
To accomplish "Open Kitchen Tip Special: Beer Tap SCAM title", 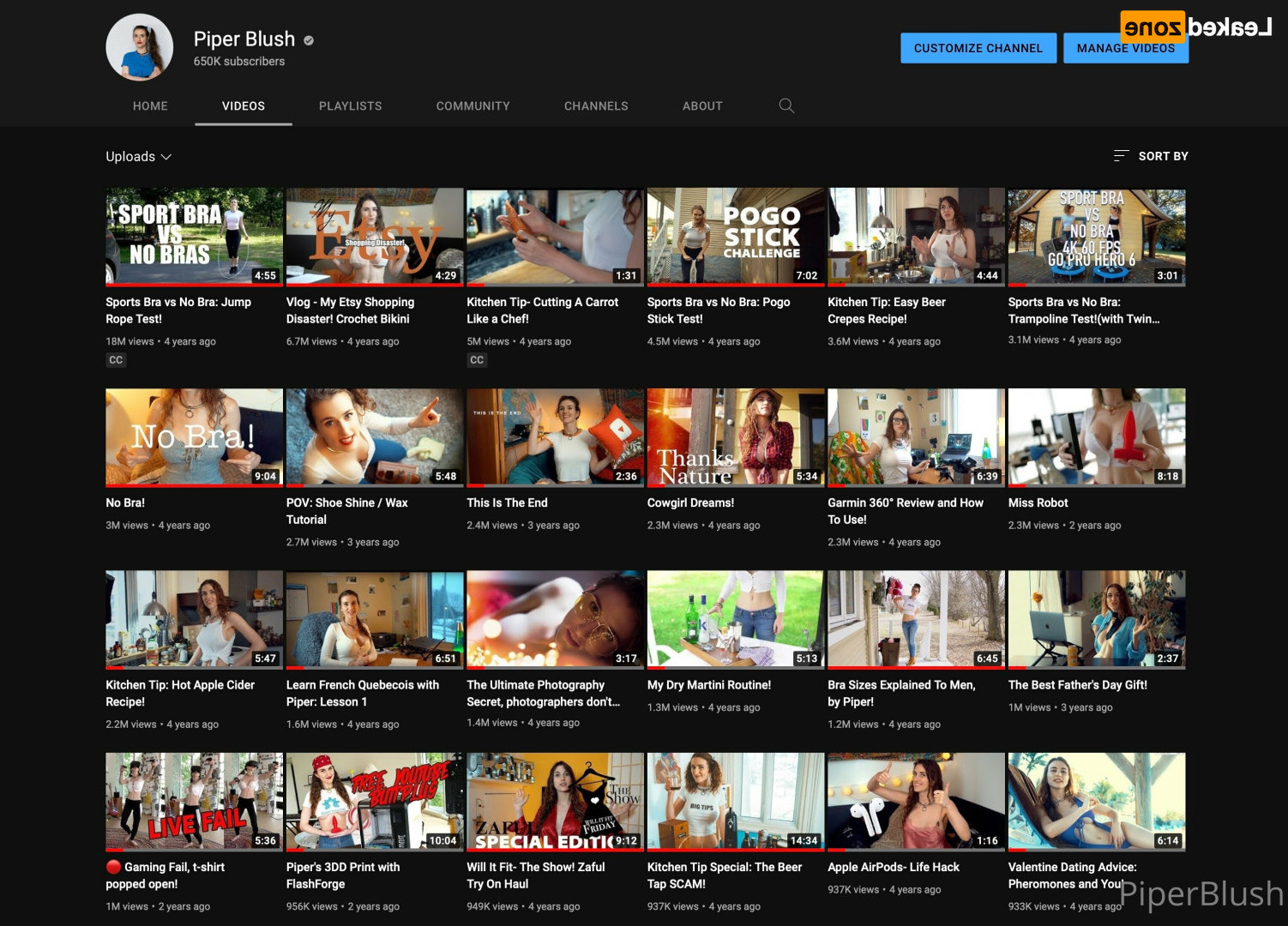I will [x=725, y=875].
